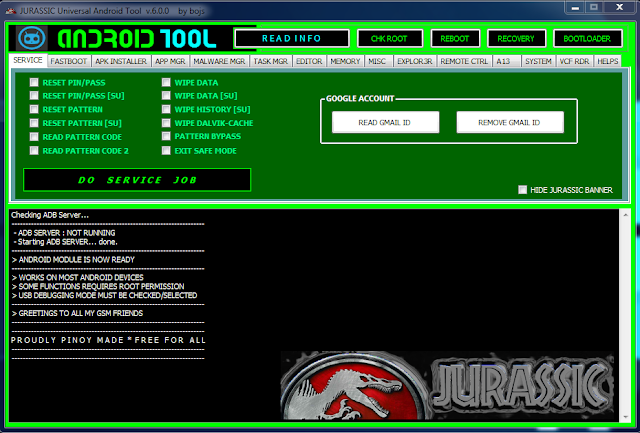Select the RESET PATTERN [SU] checkbox
The height and width of the screenshot is (433, 640).
[x=34, y=123]
